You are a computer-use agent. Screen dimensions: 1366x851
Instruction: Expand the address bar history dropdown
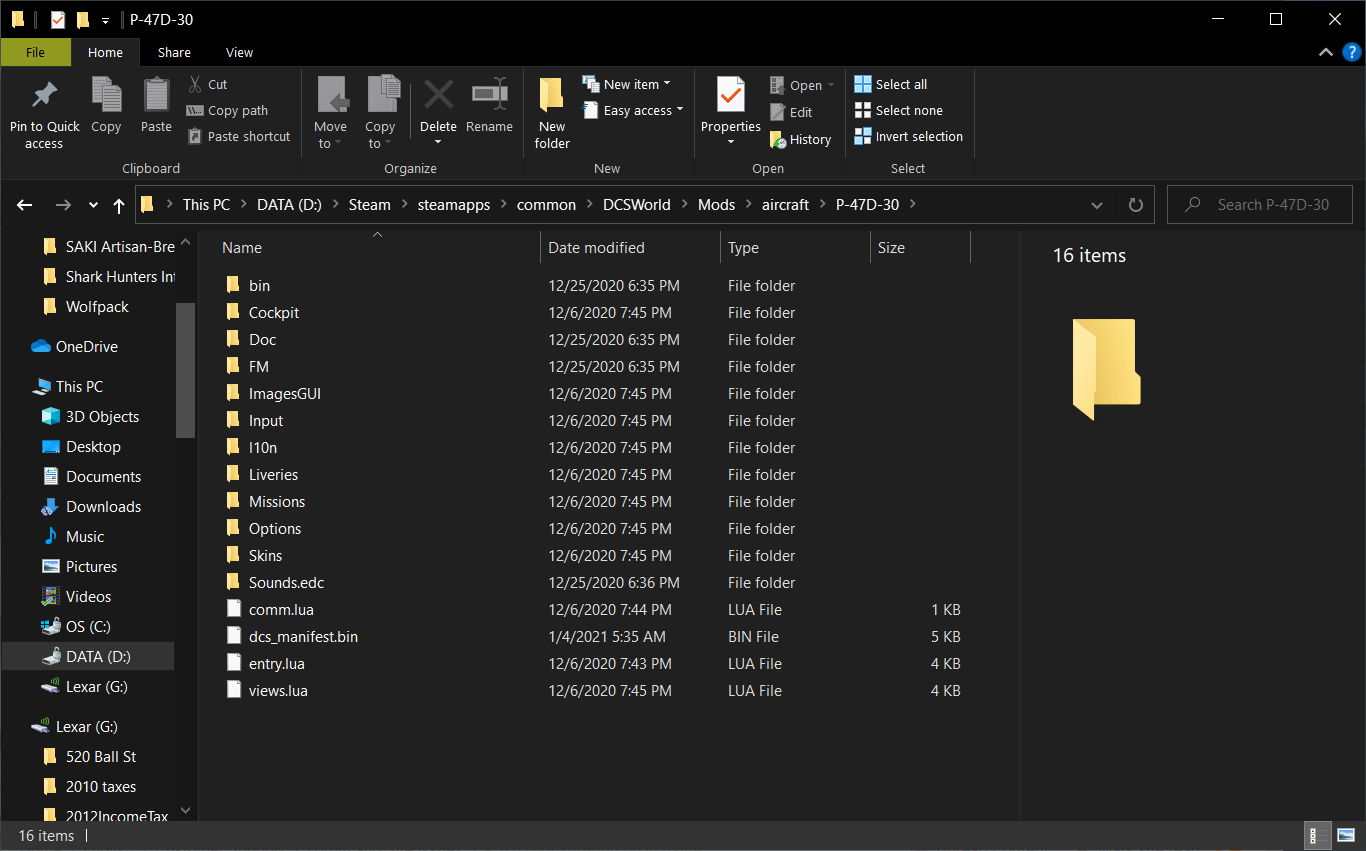1097,205
